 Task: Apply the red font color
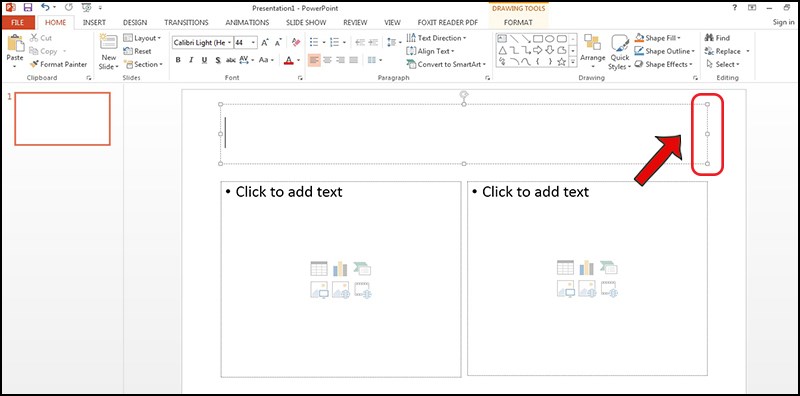(288, 60)
